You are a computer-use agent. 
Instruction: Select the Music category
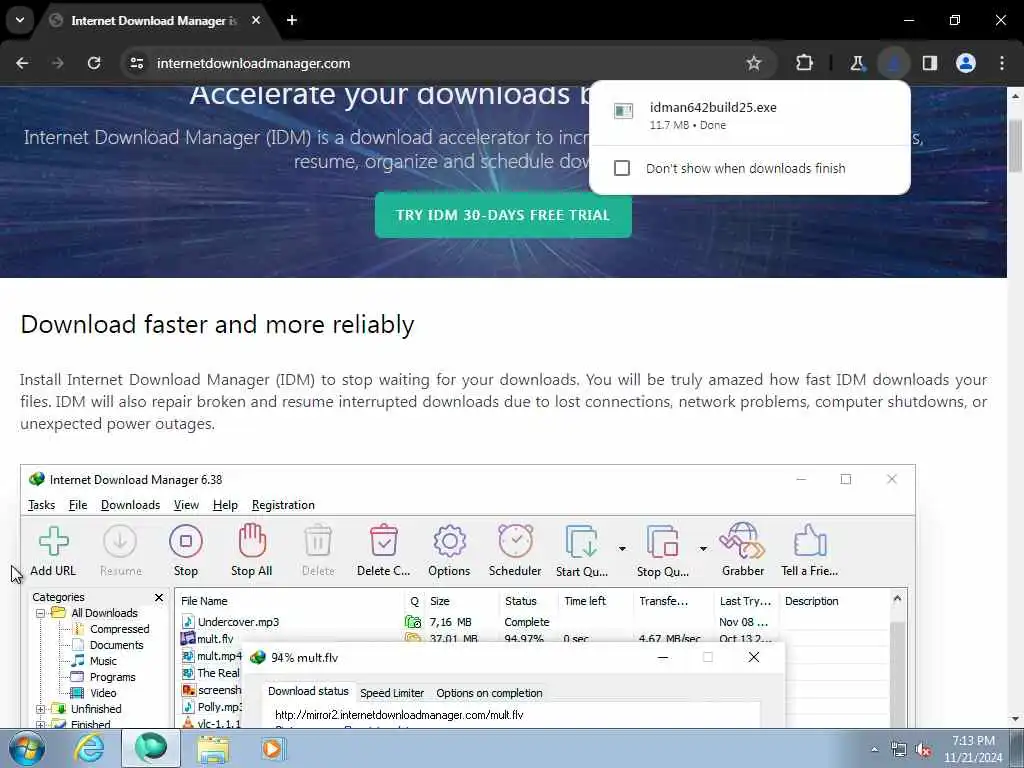pos(103,661)
